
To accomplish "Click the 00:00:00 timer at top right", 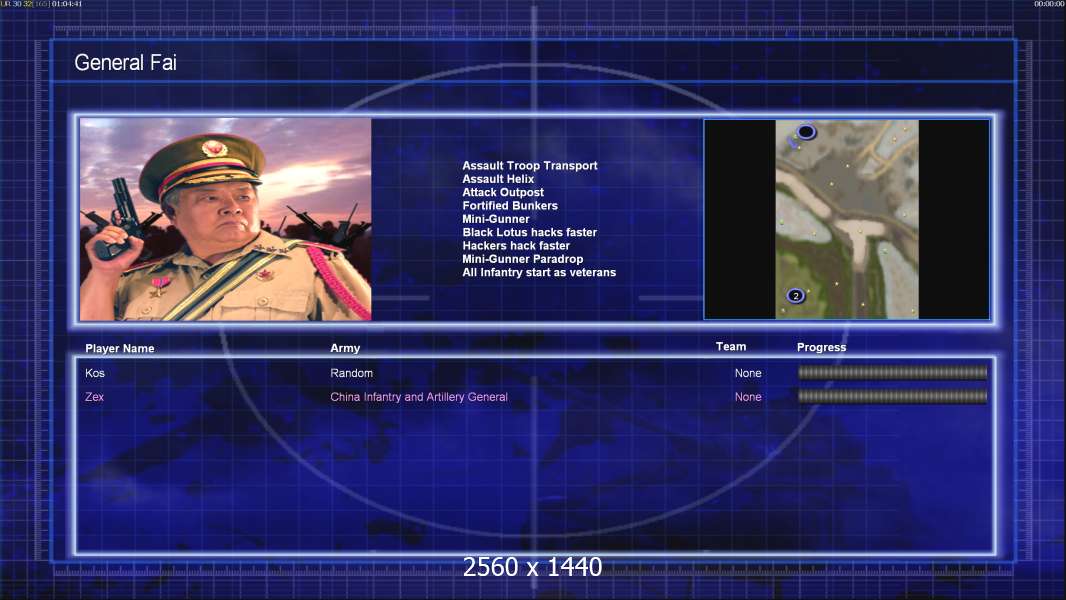I will pos(1049,4).
